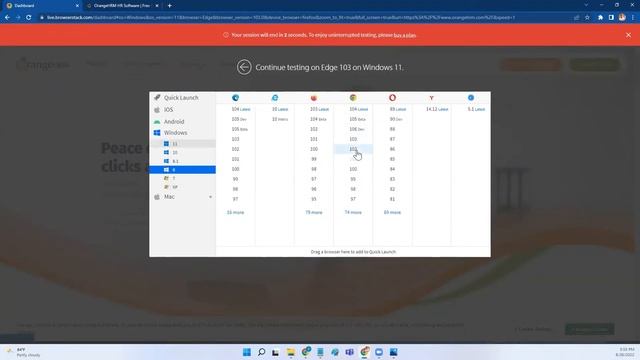
Task: Open a new browser tab
Action: coord(169,6)
